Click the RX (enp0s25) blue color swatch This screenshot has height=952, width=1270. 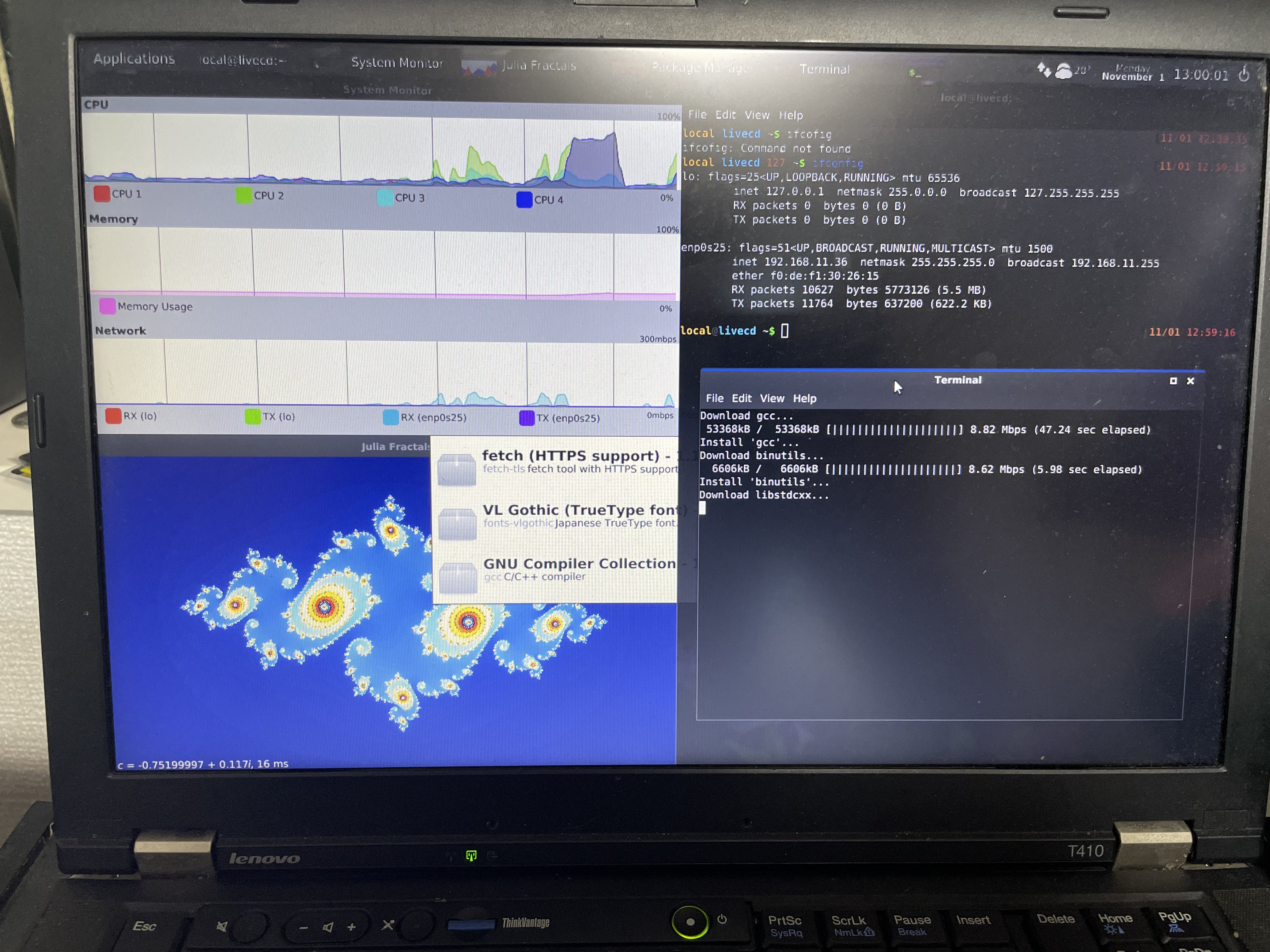(x=390, y=417)
